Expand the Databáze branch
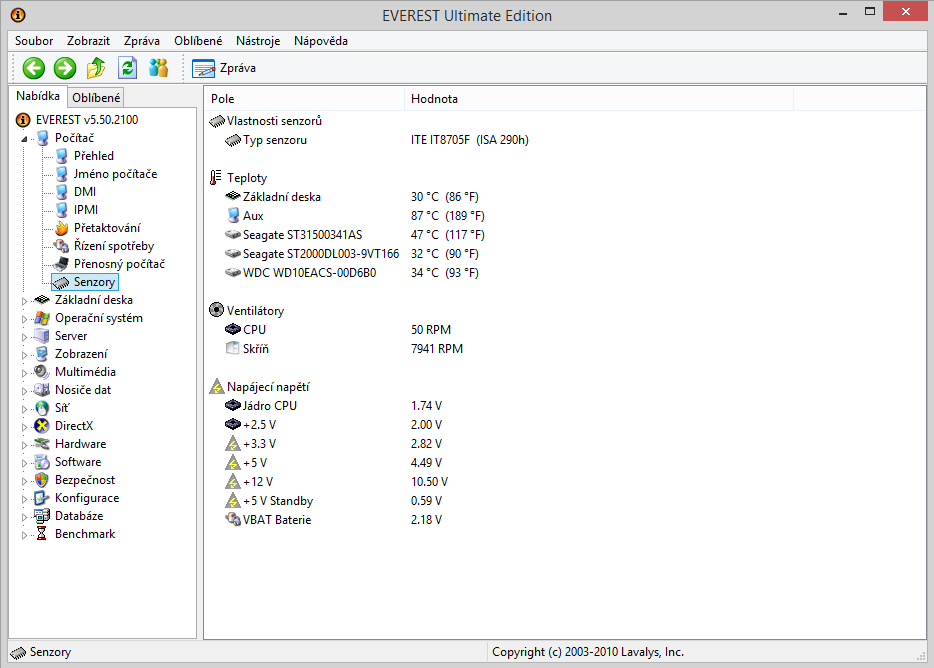 (24, 517)
